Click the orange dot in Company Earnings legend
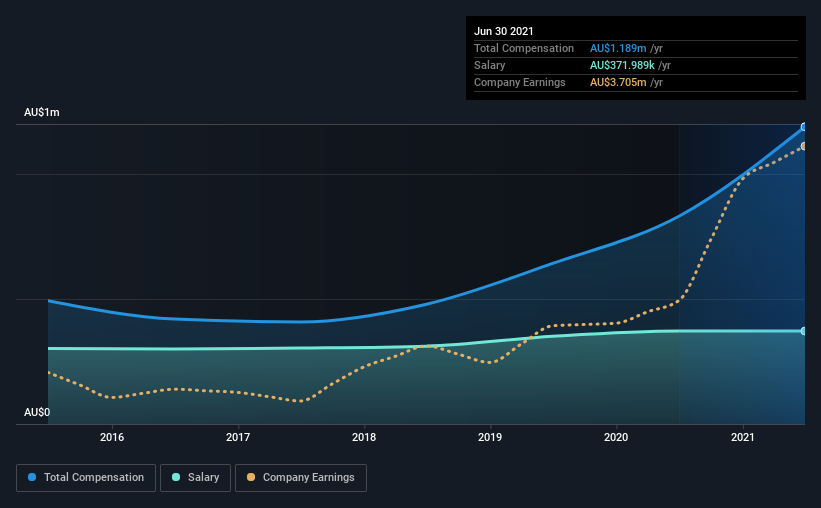 (251, 477)
